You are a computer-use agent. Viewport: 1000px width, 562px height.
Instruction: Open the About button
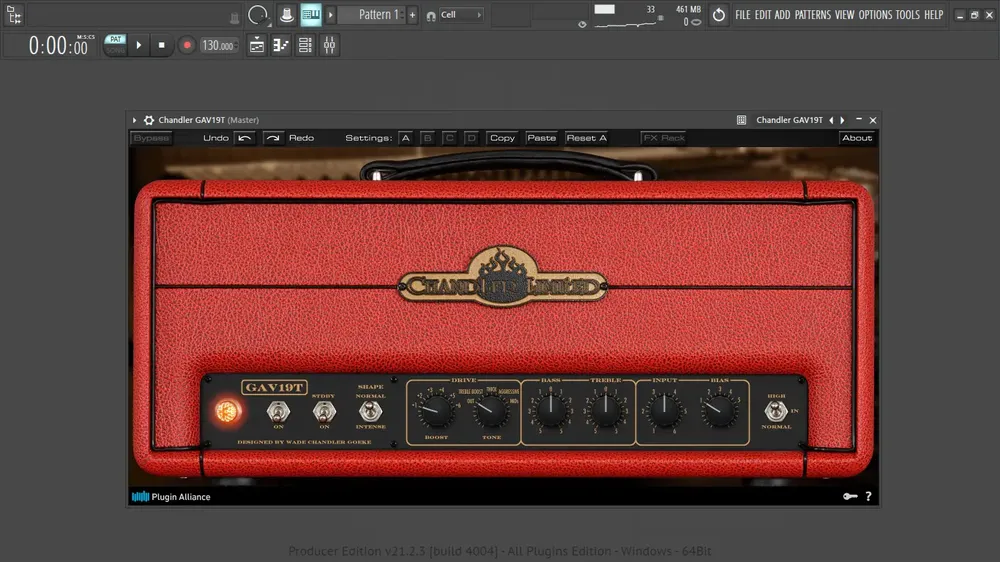857,138
